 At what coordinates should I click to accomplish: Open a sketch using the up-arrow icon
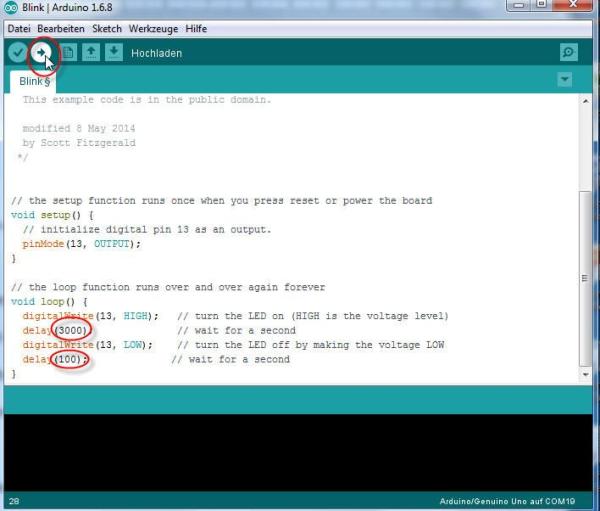[92, 52]
